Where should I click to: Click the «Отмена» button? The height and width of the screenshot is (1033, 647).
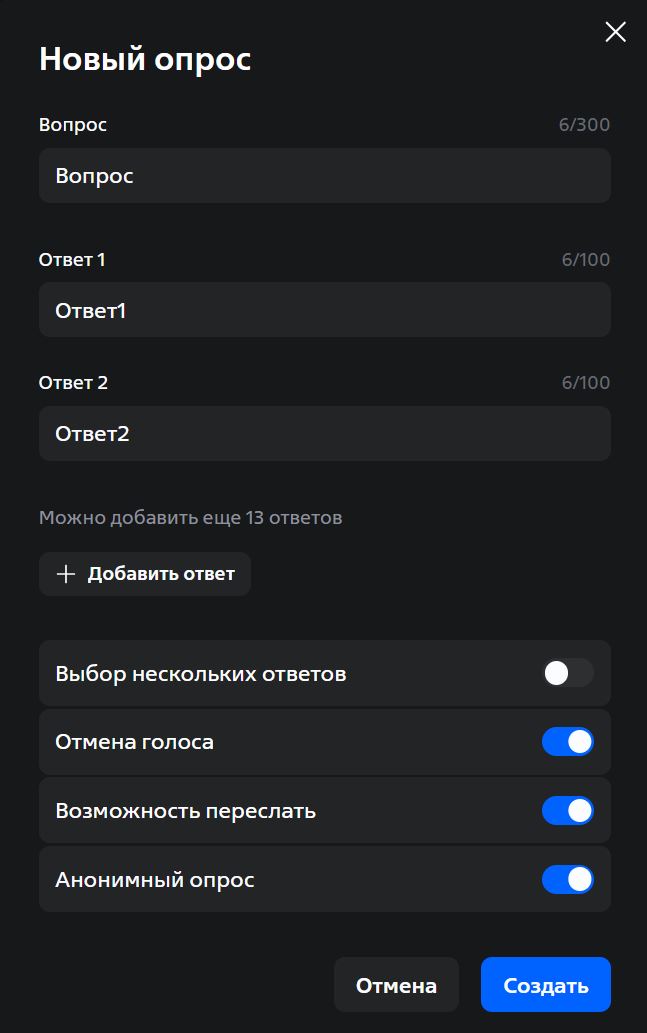(396, 984)
